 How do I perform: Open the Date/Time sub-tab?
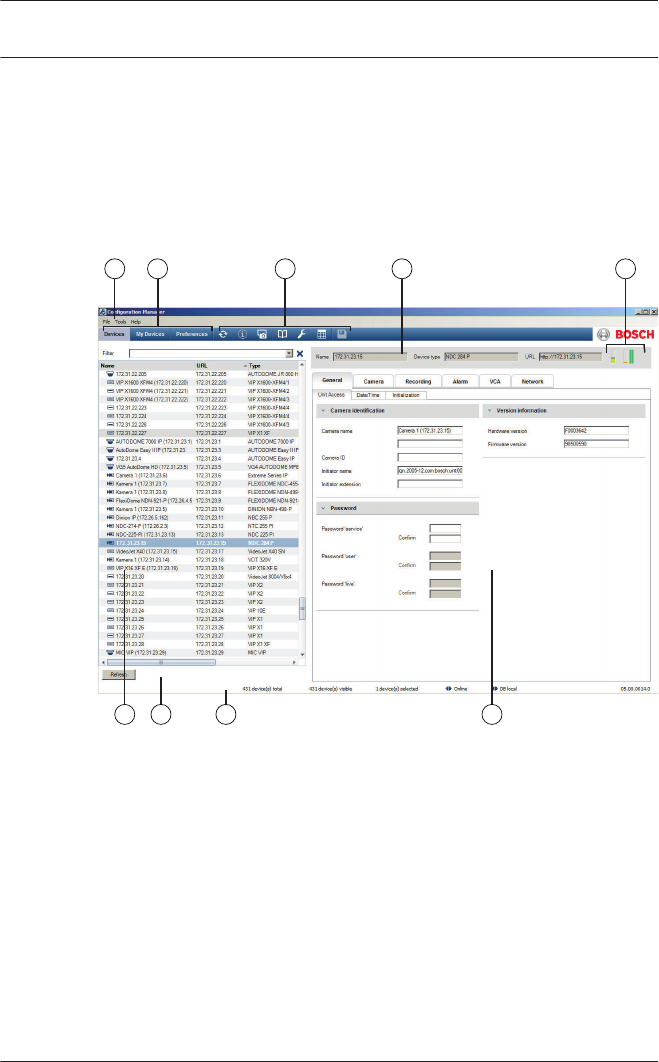(x=368, y=395)
